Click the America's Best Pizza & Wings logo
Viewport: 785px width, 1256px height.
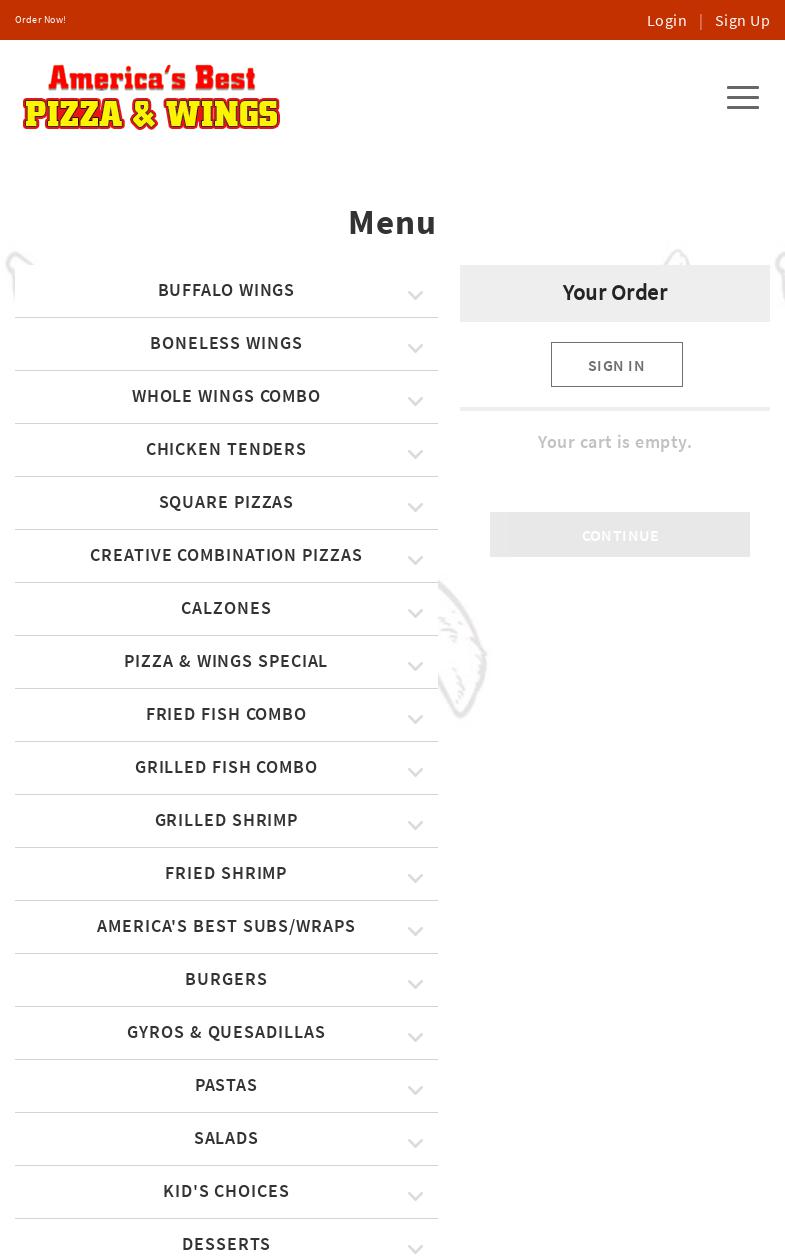pos(151,97)
